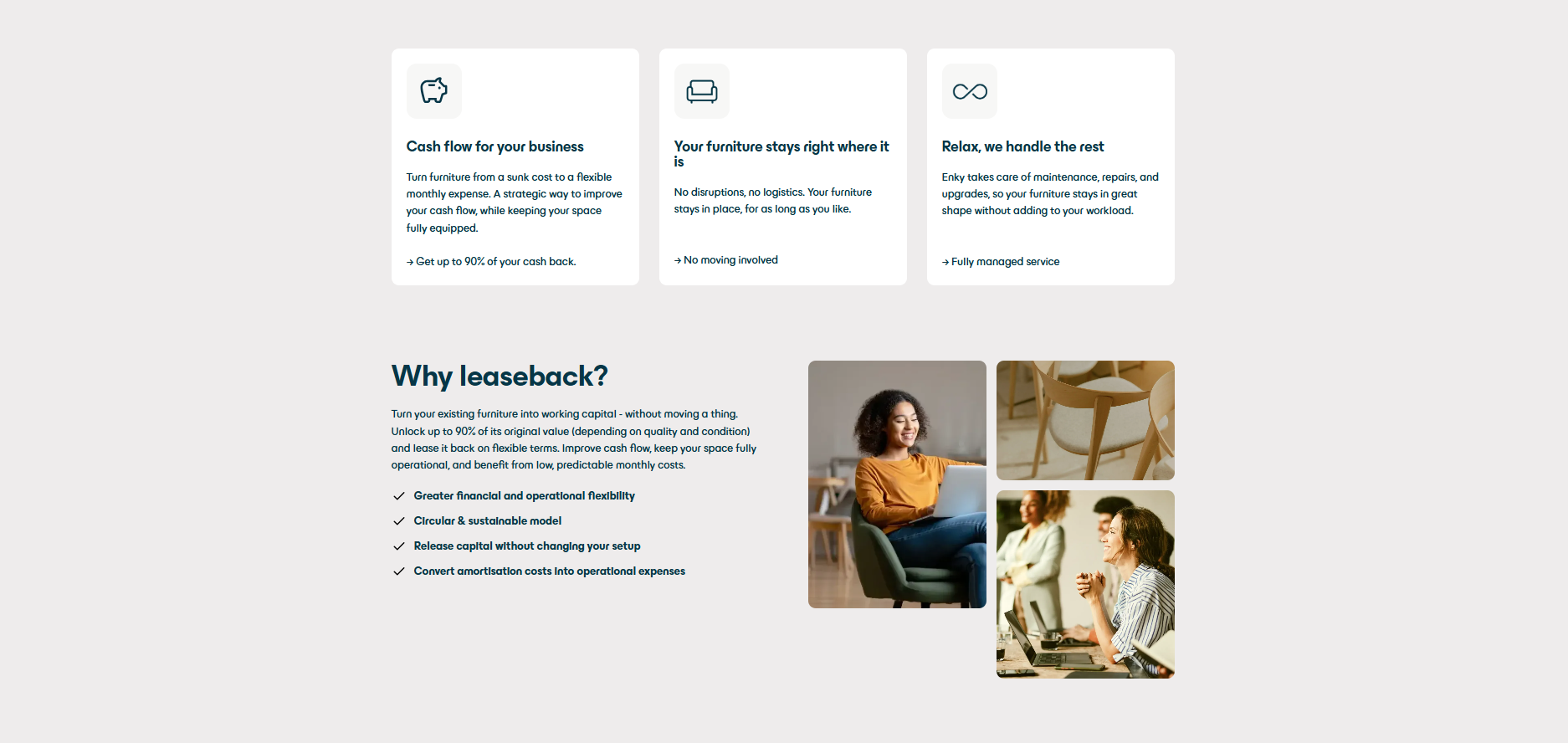Viewport: 1568px width, 743px height.
Task: Click the infinity loop icon
Action: click(x=969, y=91)
